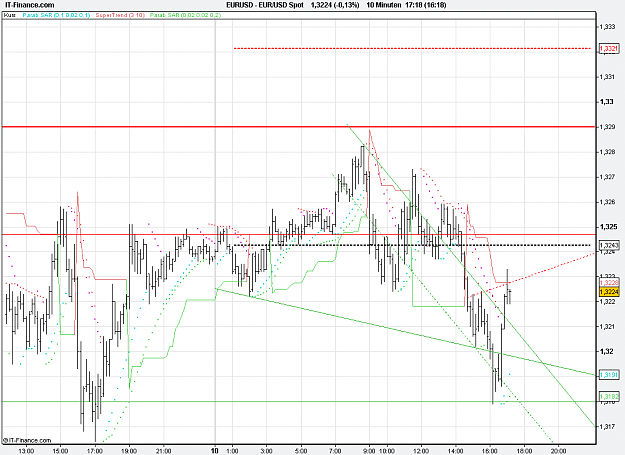The width and height of the screenshot is (625, 455).
Task: Click the 1,329 price axis label
Action: (x=607, y=127)
